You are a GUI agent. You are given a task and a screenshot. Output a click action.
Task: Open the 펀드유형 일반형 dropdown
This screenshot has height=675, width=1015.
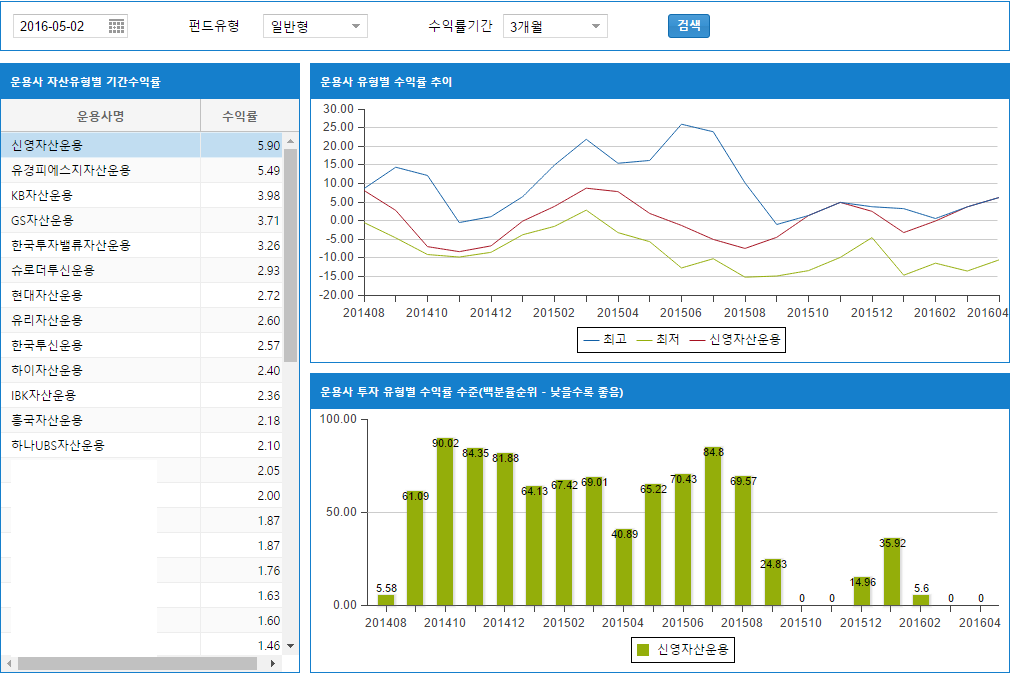click(x=315, y=27)
